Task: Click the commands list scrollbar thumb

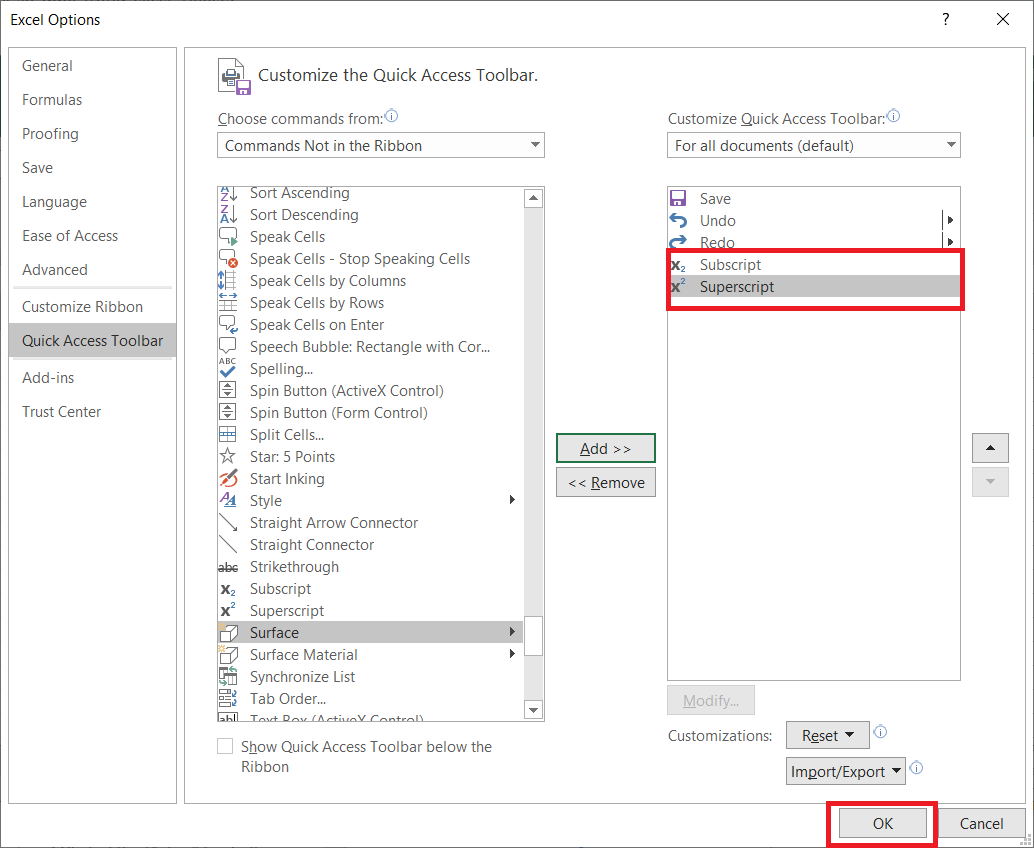Action: [x=533, y=636]
